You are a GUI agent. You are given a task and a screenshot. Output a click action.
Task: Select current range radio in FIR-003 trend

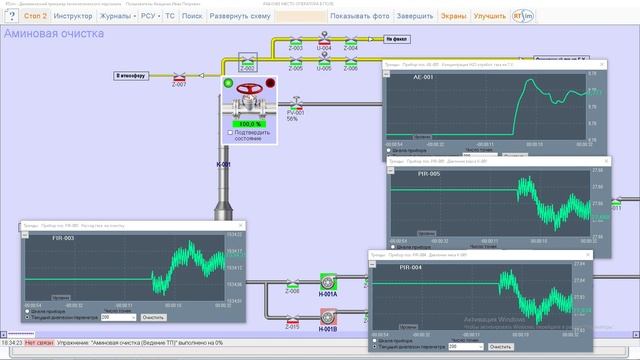point(27,317)
